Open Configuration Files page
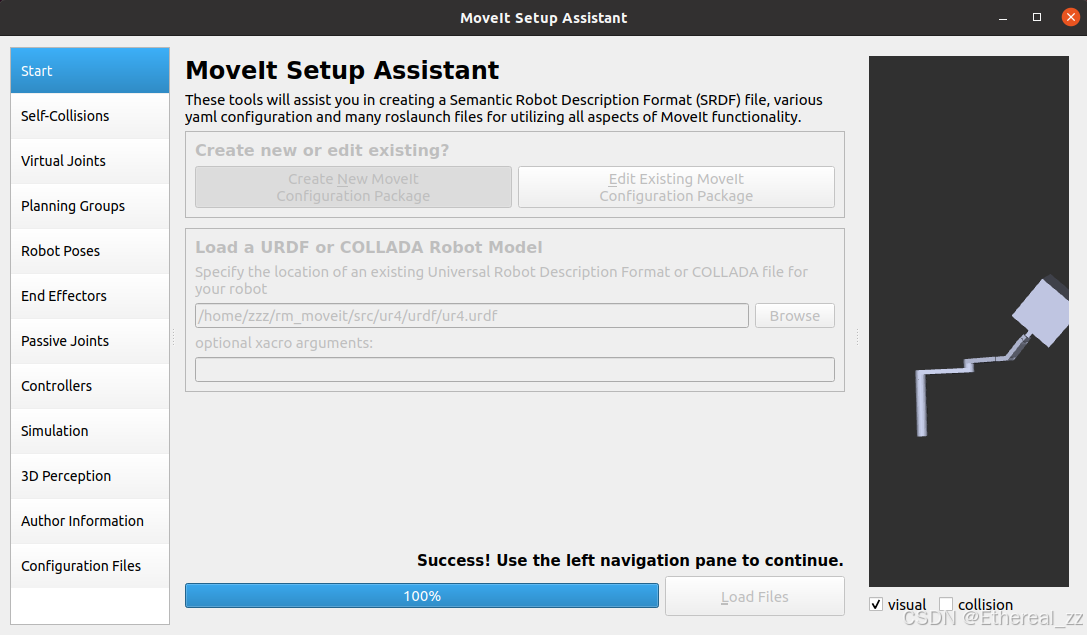1087x635 pixels. [90, 566]
